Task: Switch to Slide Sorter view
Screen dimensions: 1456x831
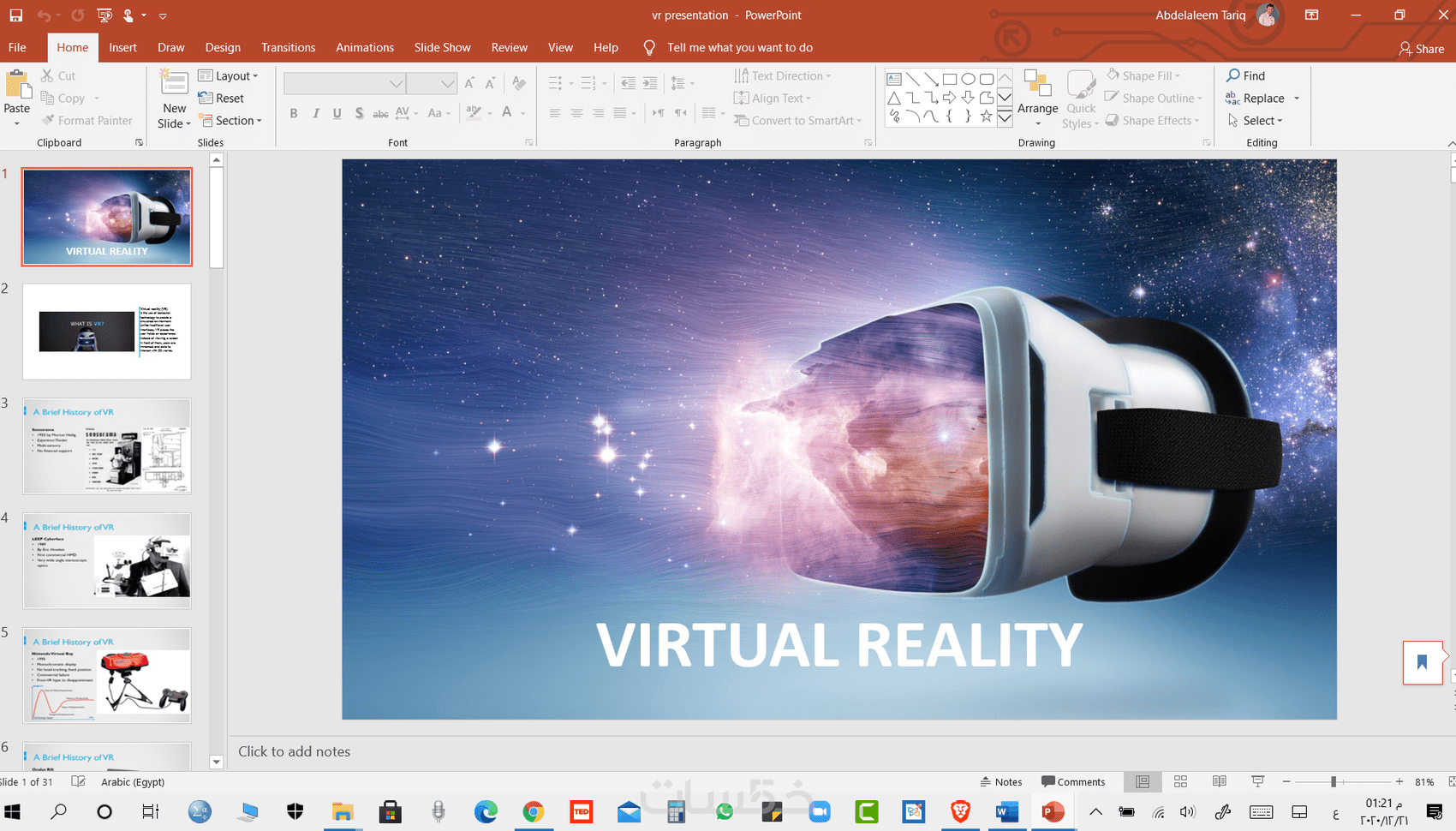Action: (1180, 781)
